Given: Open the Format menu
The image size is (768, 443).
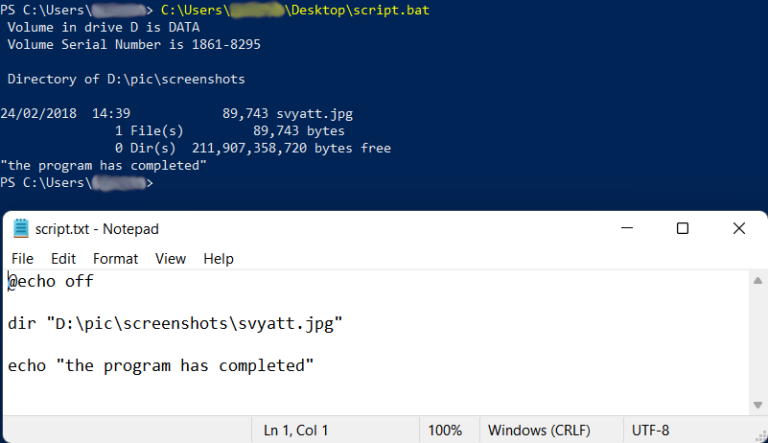Looking at the screenshot, I should point(115,258).
